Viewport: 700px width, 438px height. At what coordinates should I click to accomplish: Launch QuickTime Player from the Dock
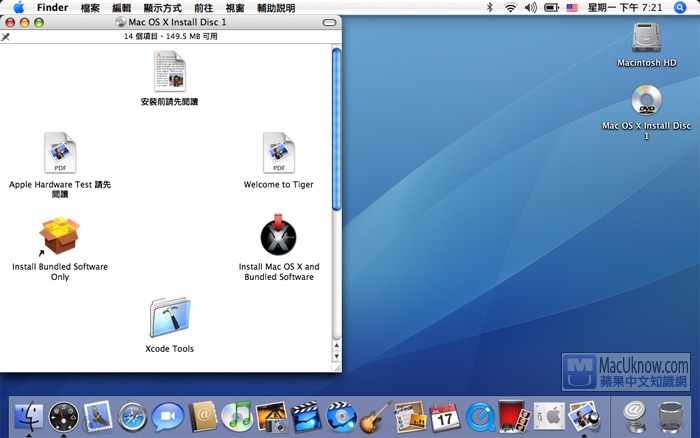tap(480, 417)
